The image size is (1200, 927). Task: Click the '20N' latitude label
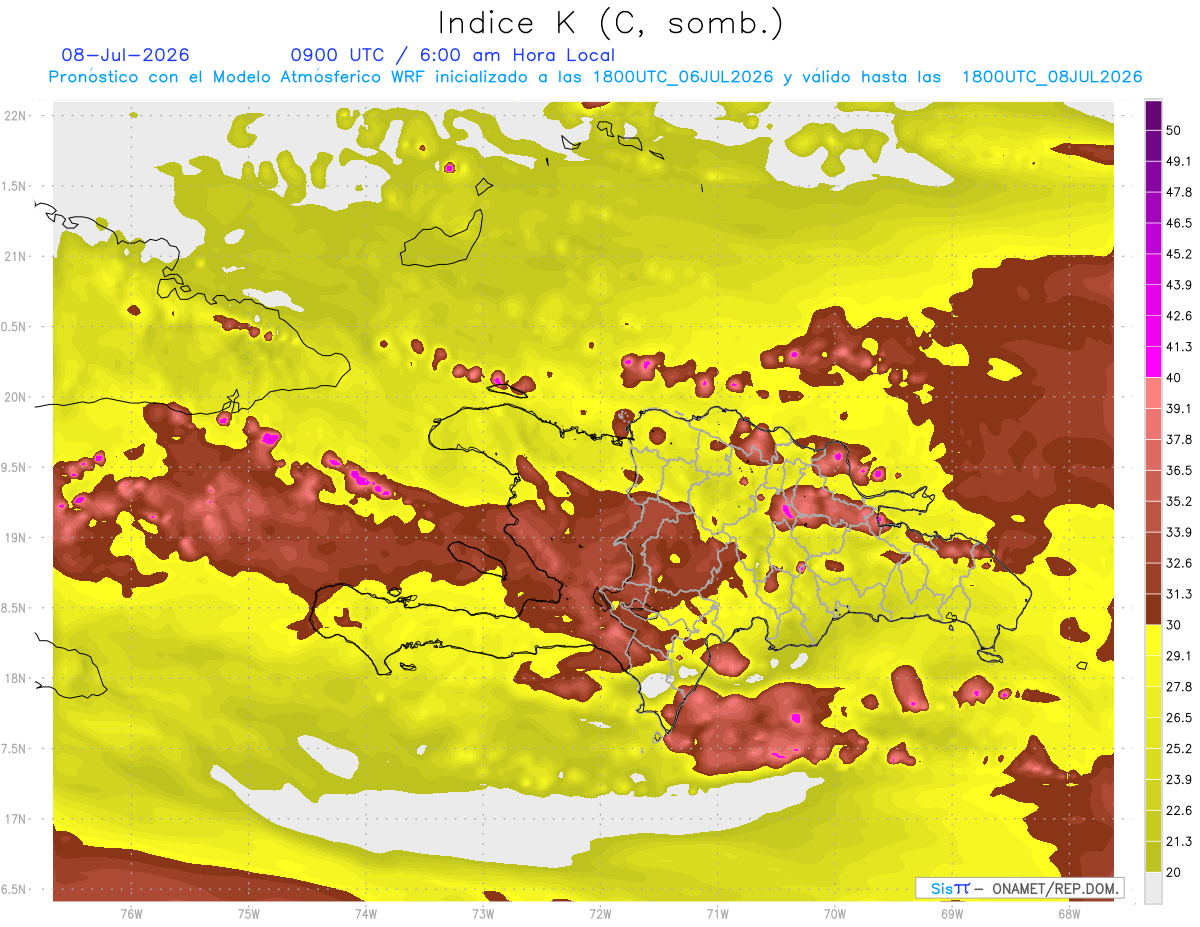pos(15,397)
